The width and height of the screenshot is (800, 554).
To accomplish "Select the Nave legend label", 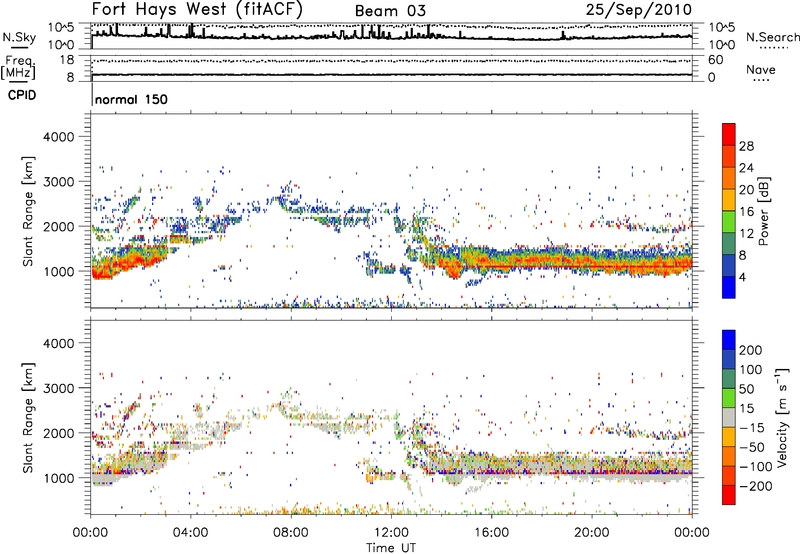I will point(760,69).
